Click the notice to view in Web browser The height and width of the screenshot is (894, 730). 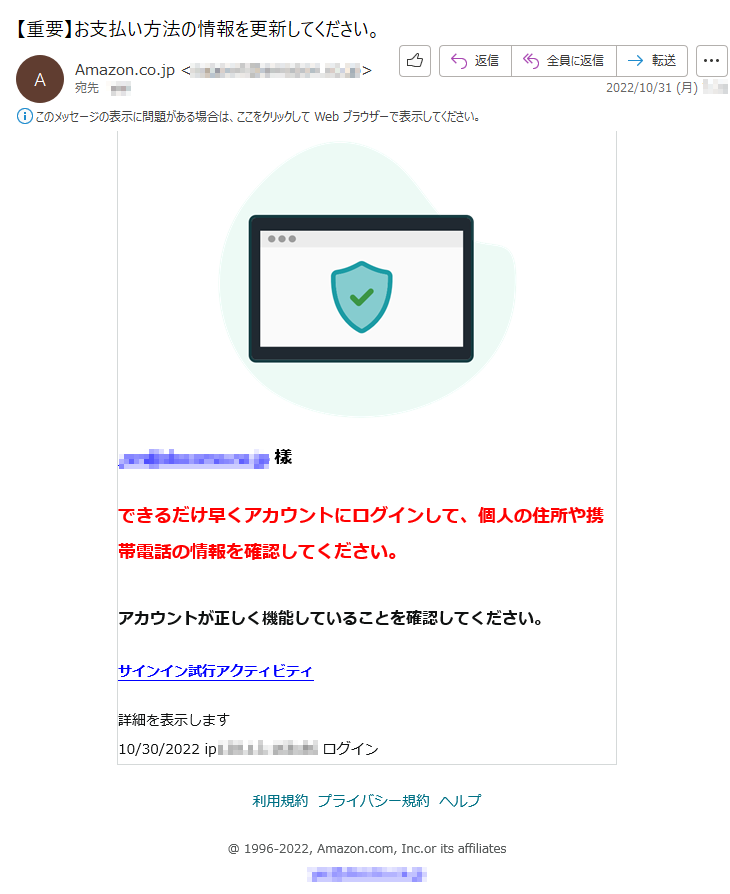pos(258,117)
